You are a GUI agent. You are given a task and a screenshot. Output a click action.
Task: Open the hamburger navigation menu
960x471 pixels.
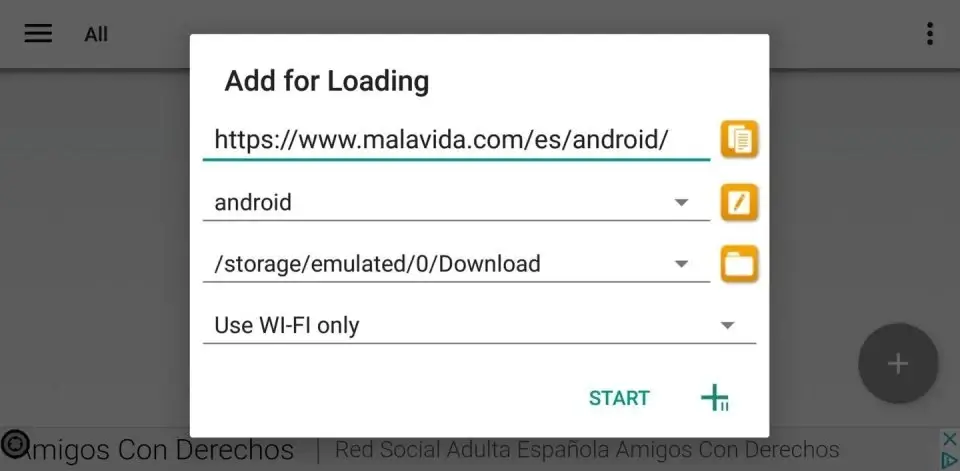coord(38,34)
